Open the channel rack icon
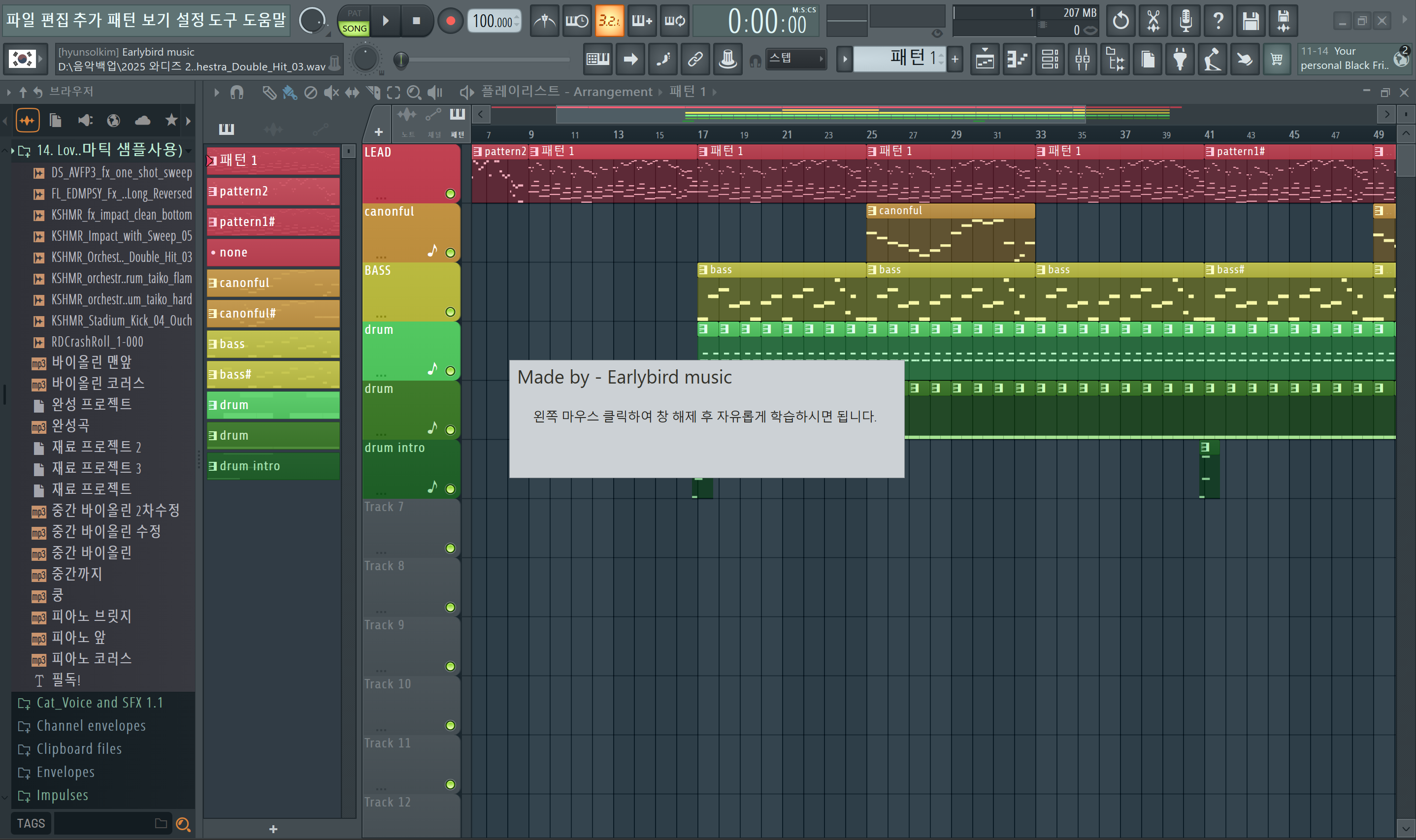Viewport: 1416px width, 840px height. tap(1050, 59)
